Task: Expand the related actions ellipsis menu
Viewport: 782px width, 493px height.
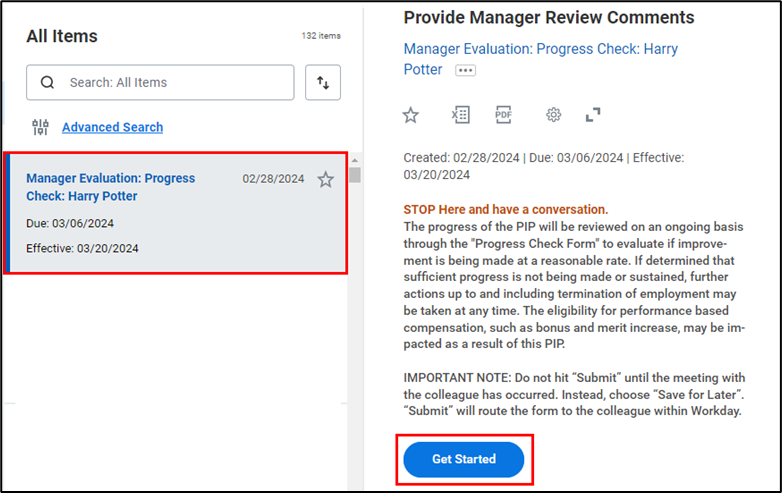Action: click(x=465, y=71)
